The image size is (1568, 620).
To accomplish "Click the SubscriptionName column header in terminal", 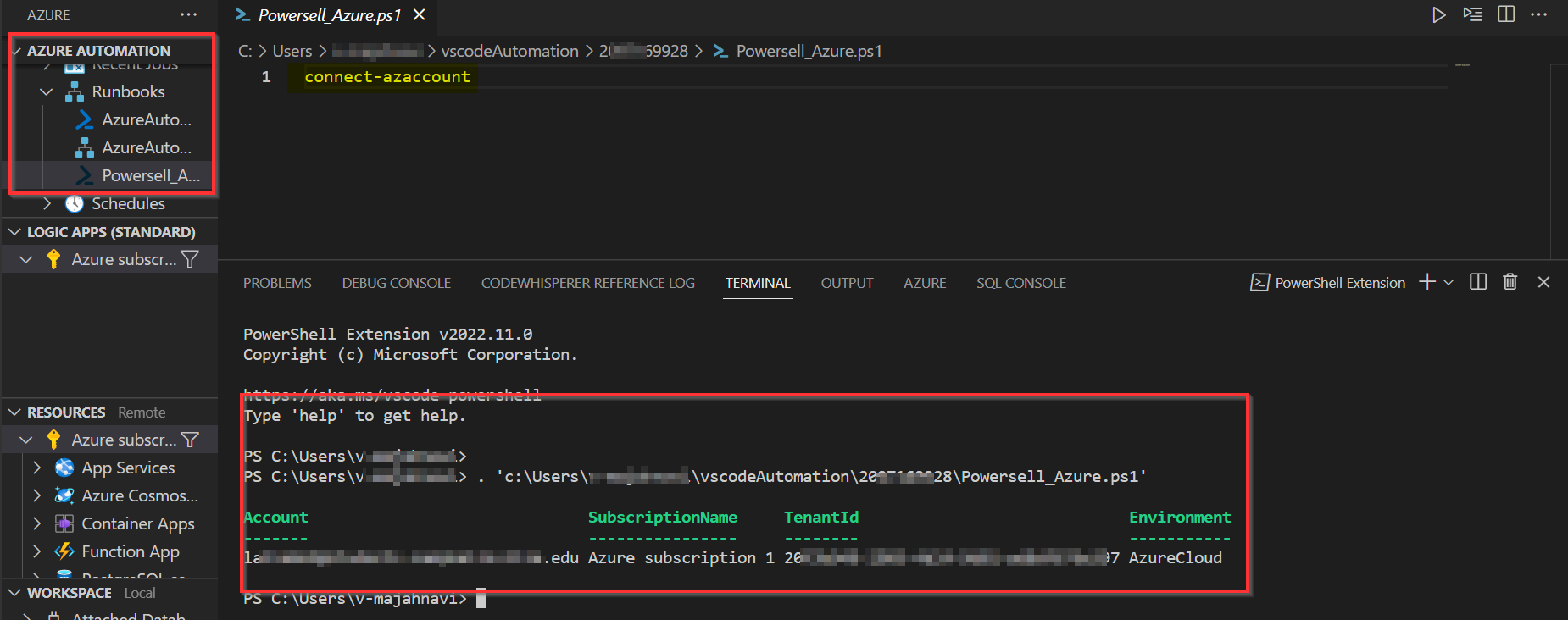I will coord(663,518).
